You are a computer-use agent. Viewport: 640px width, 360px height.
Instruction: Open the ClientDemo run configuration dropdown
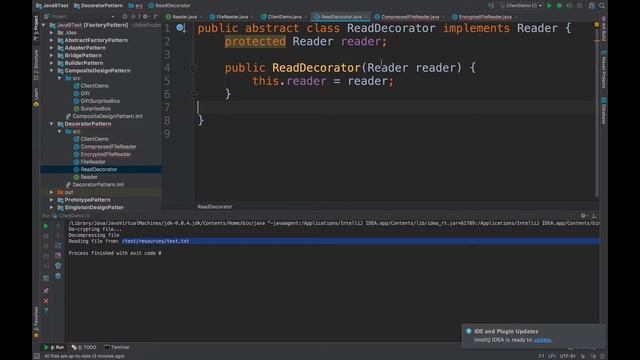pos(521,6)
